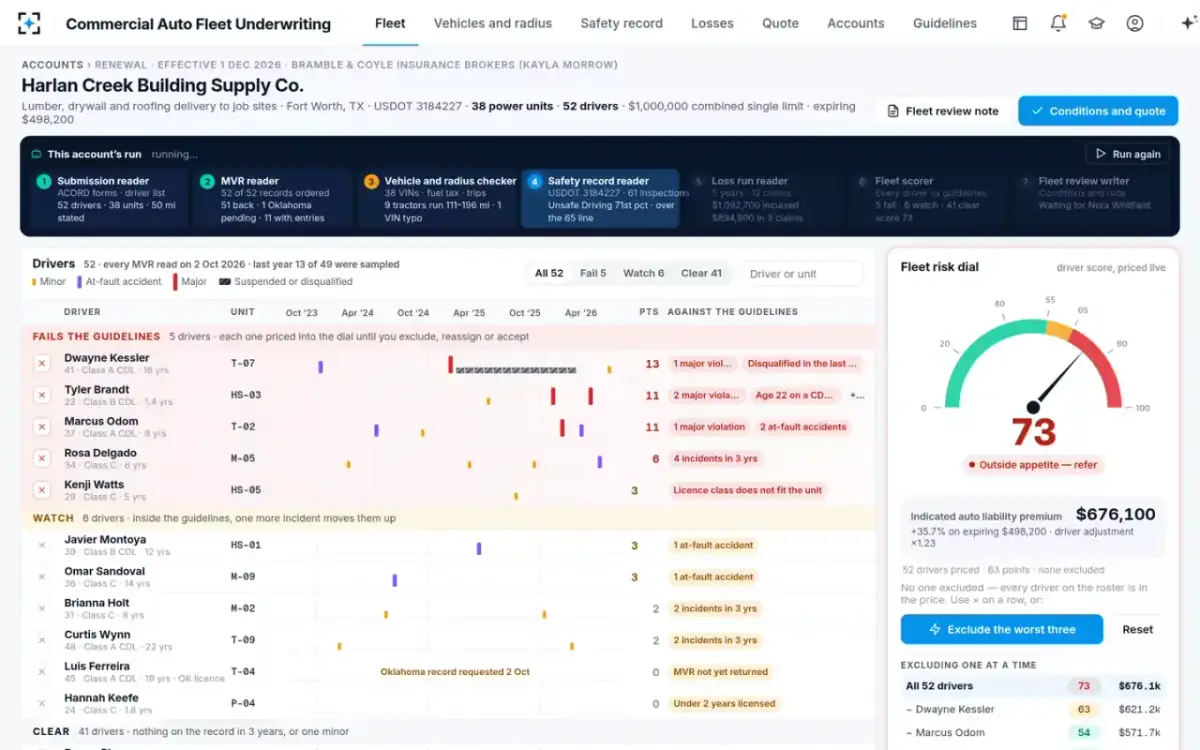This screenshot has height=750, width=1200.
Task: Click the ACCOUNTS breadcrumb link
Action: 52,65
